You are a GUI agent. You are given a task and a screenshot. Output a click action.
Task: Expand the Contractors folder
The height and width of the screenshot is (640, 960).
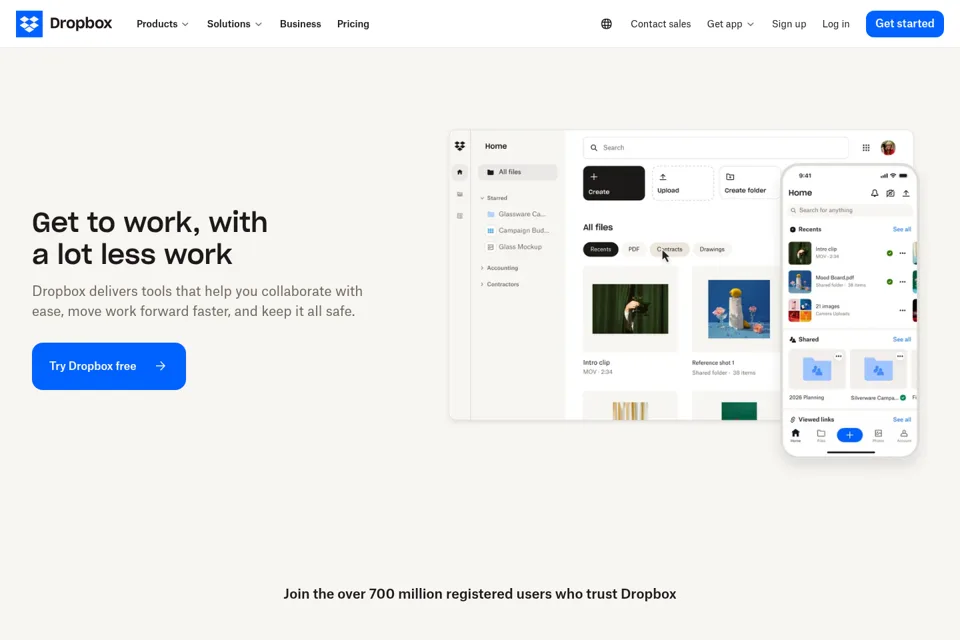[500, 284]
